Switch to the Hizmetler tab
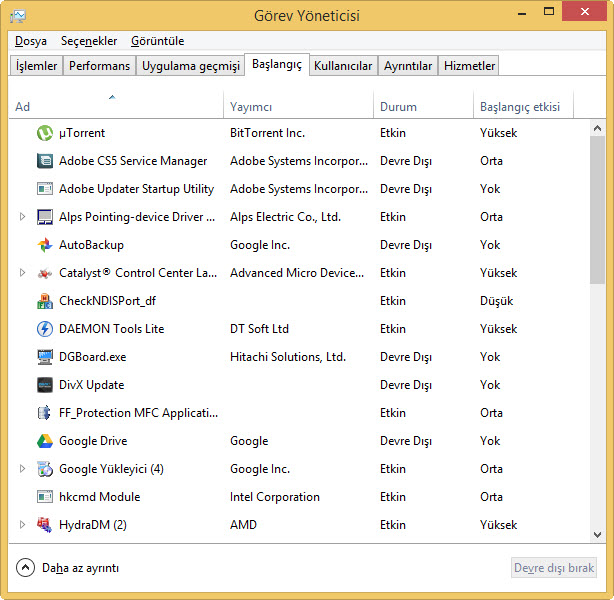The width and height of the screenshot is (614, 600). pyautogui.click(x=469, y=66)
